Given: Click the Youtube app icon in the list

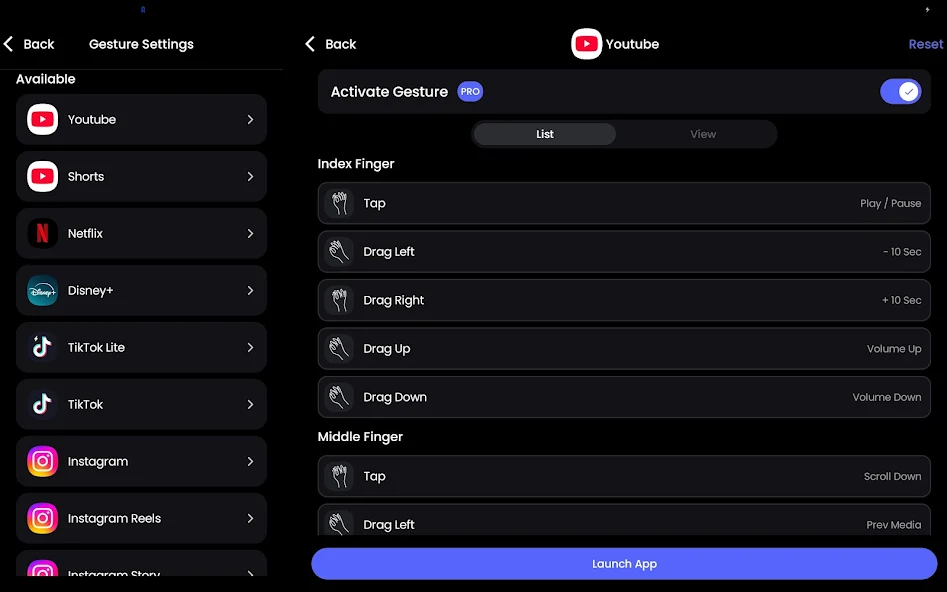Looking at the screenshot, I should (42, 120).
